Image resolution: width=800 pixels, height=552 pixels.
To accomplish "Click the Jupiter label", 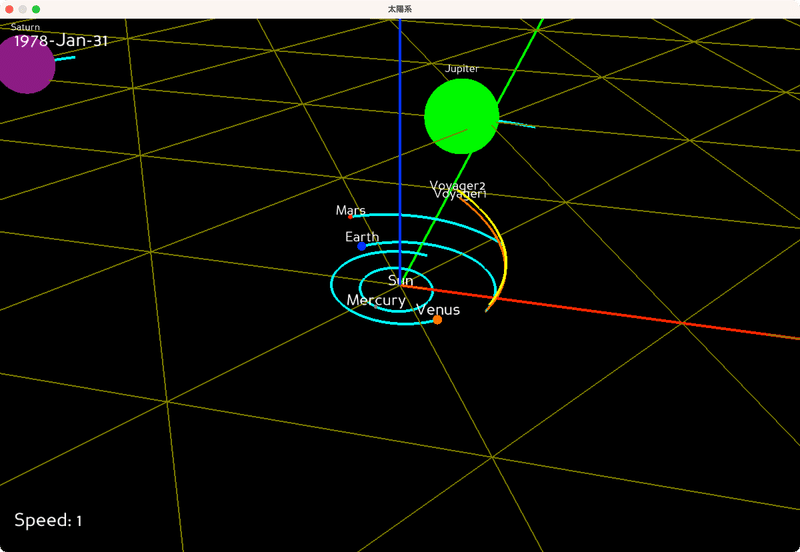I will pyautogui.click(x=462, y=69).
